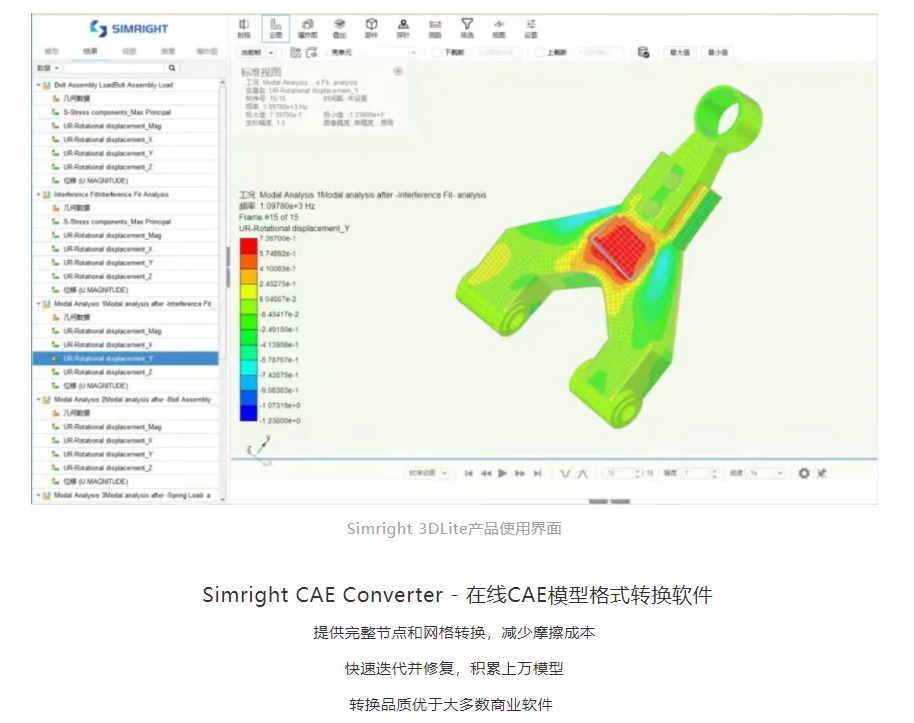Collapse the Modal Analysis 2 tree group

pyautogui.click(x=38, y=399)
